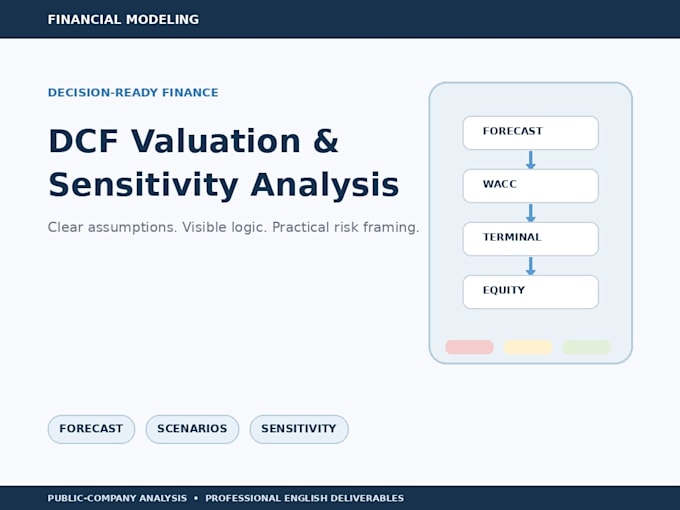The height and width of the screenshot is (510, 680).
Task: Click the yellow color pill
Action: (528, 347)
